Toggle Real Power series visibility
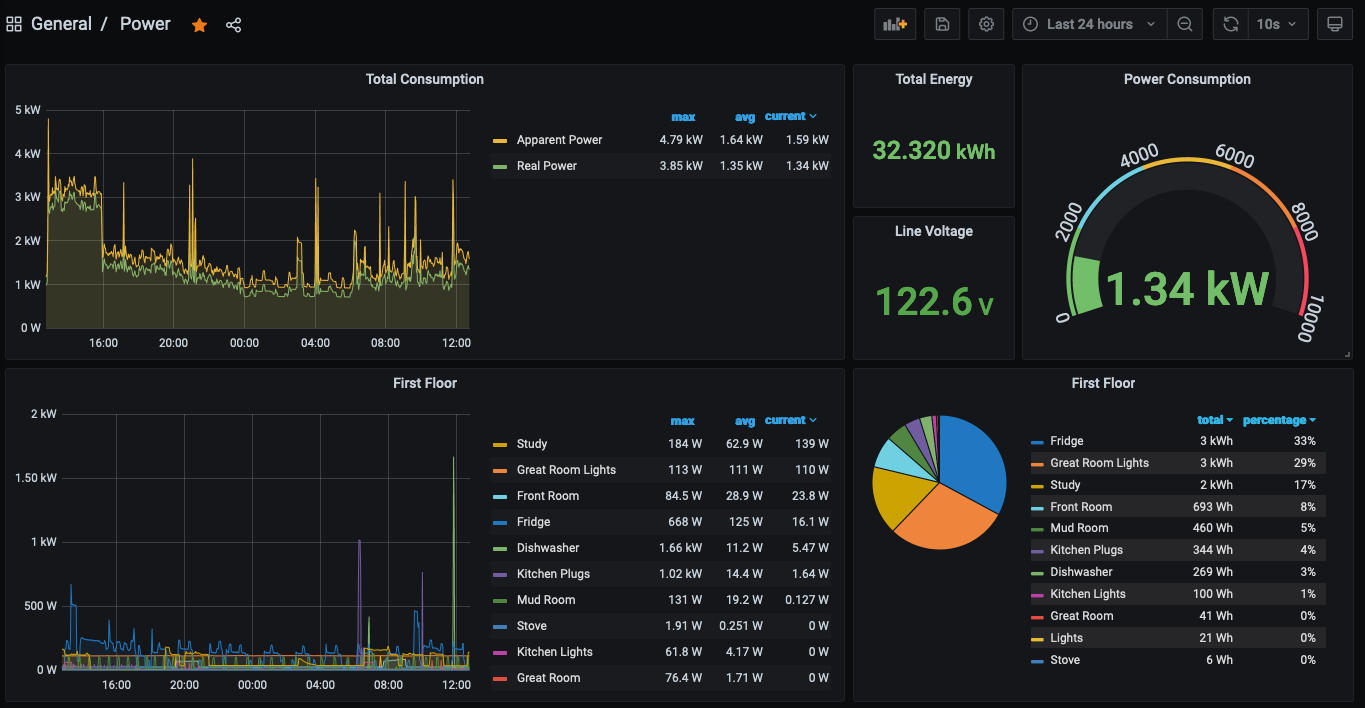1365x708 pixels. click(547, 166)
